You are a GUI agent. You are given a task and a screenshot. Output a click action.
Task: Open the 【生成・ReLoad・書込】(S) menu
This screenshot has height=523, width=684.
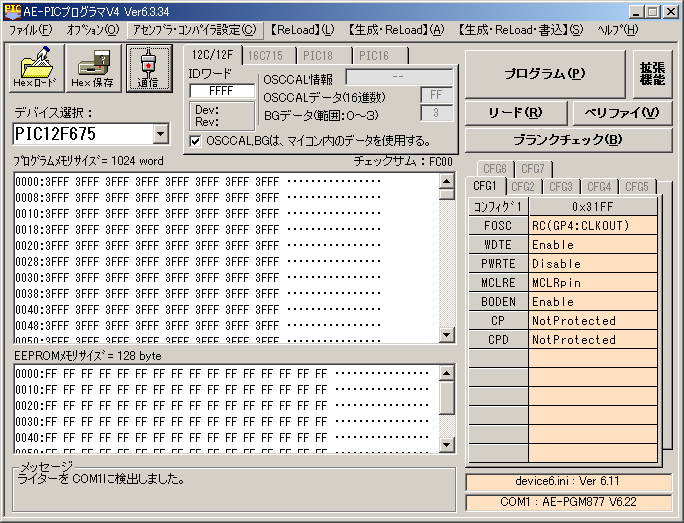point(520,30)
